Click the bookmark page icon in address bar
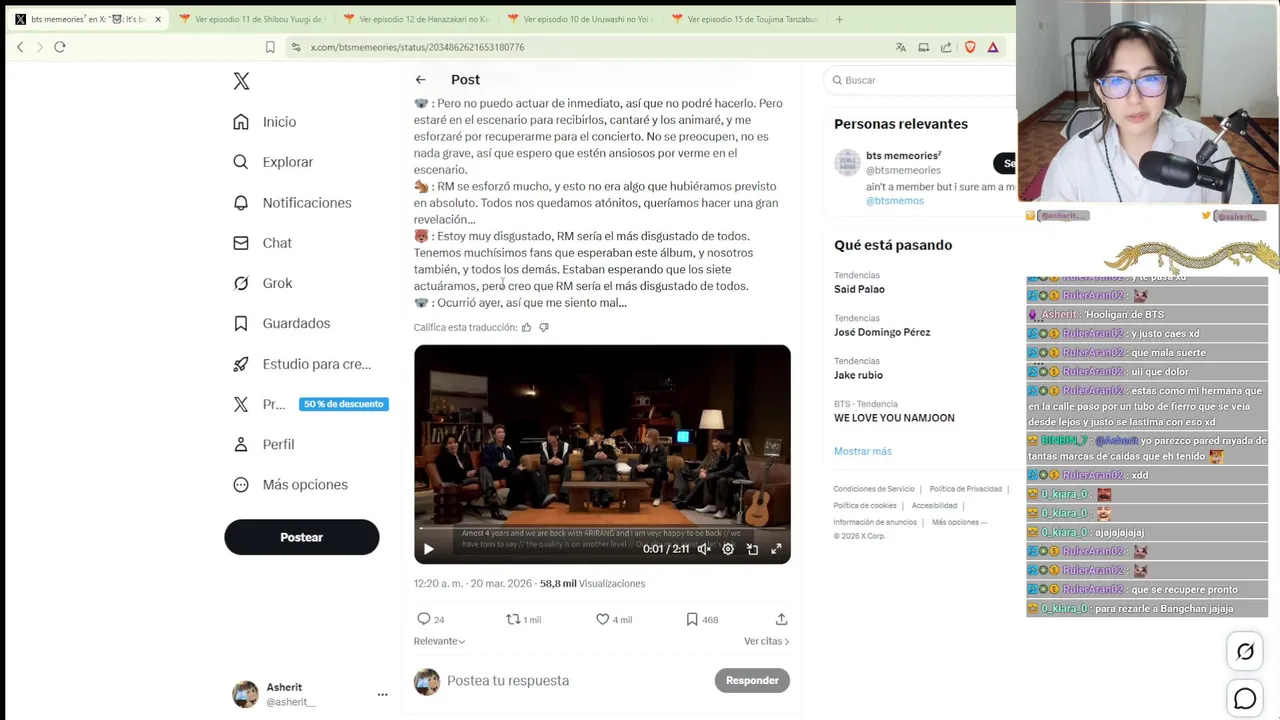 click(270, 47)
